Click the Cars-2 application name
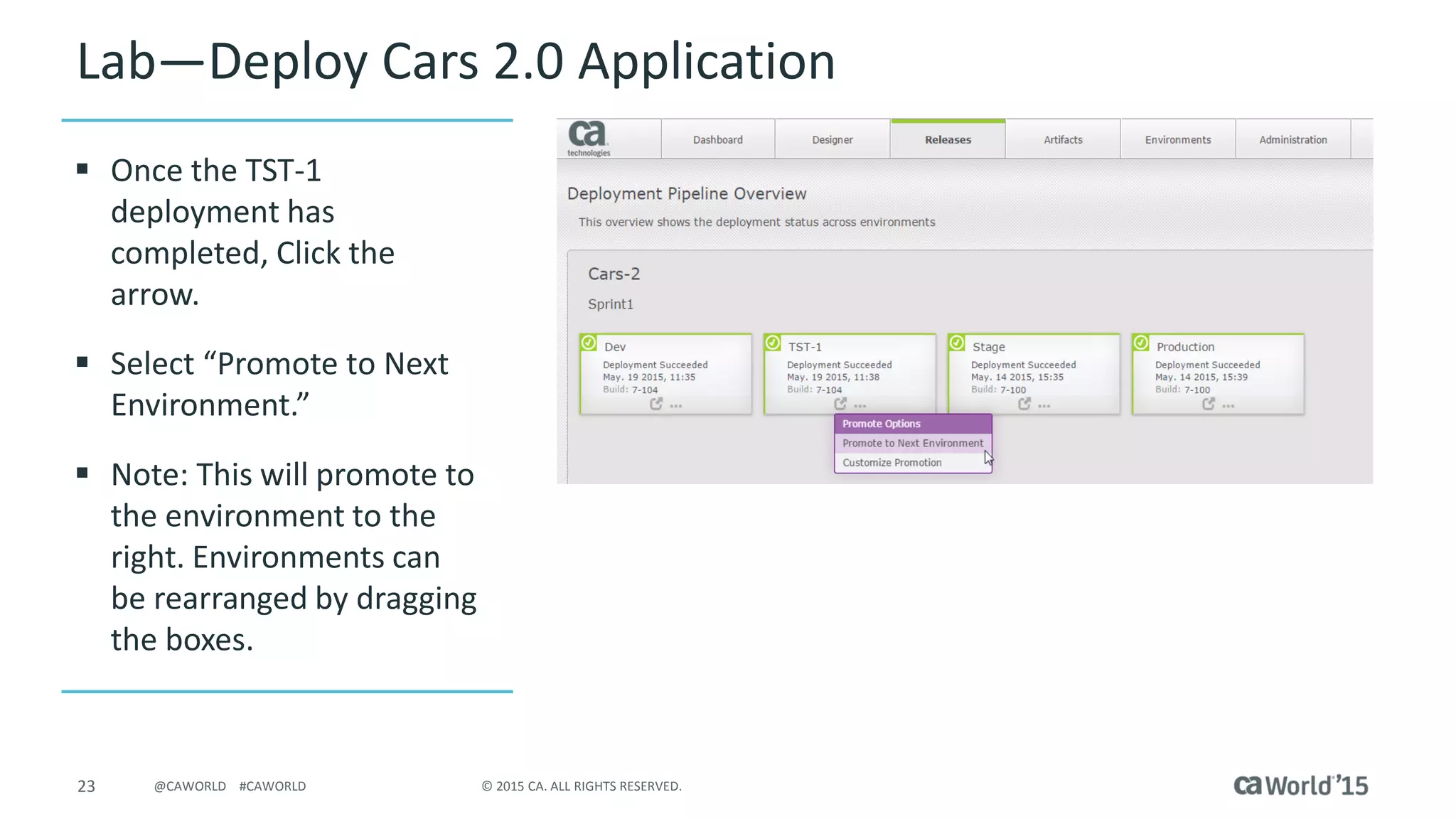The height and width of the screenshot is (819, 1456). click(x=614, y=274)
